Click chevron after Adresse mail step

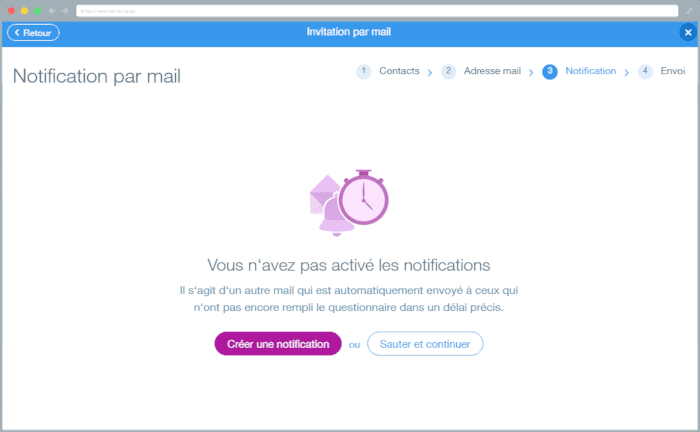(531, 72)
